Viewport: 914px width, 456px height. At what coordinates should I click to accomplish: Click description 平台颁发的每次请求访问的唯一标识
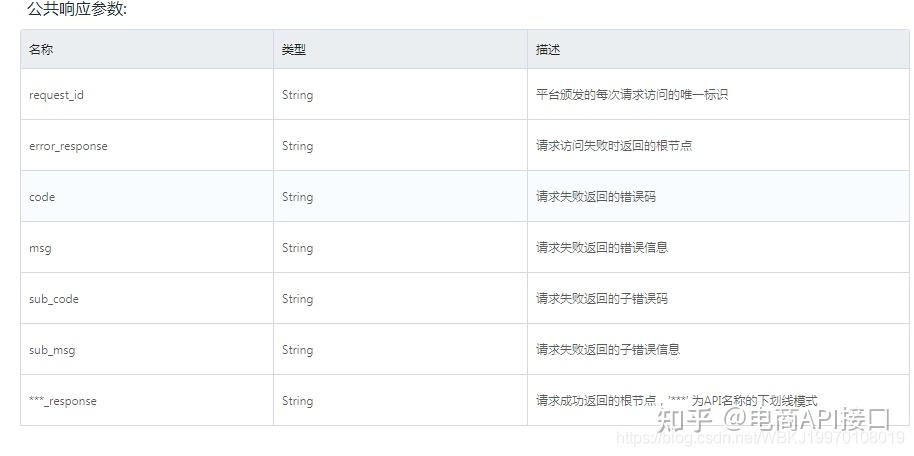click(x=632, y=95)
